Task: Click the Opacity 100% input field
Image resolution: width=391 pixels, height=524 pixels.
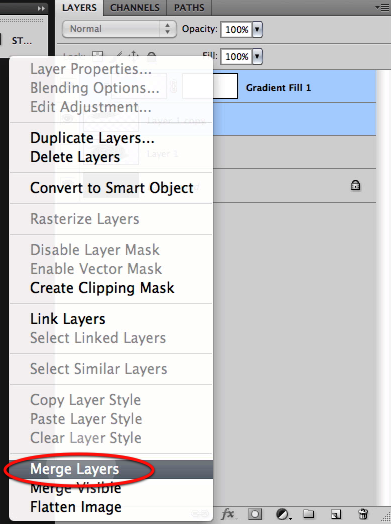Action: [237, 29]
